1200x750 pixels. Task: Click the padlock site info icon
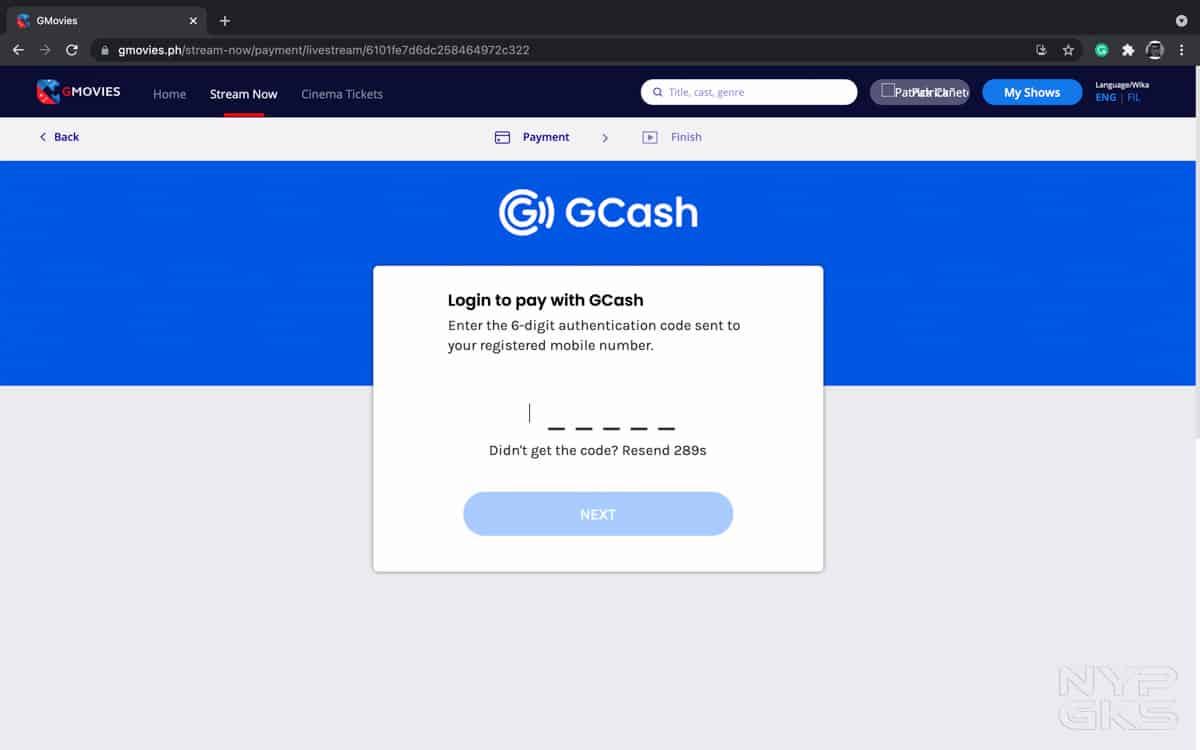pos(104,49)
